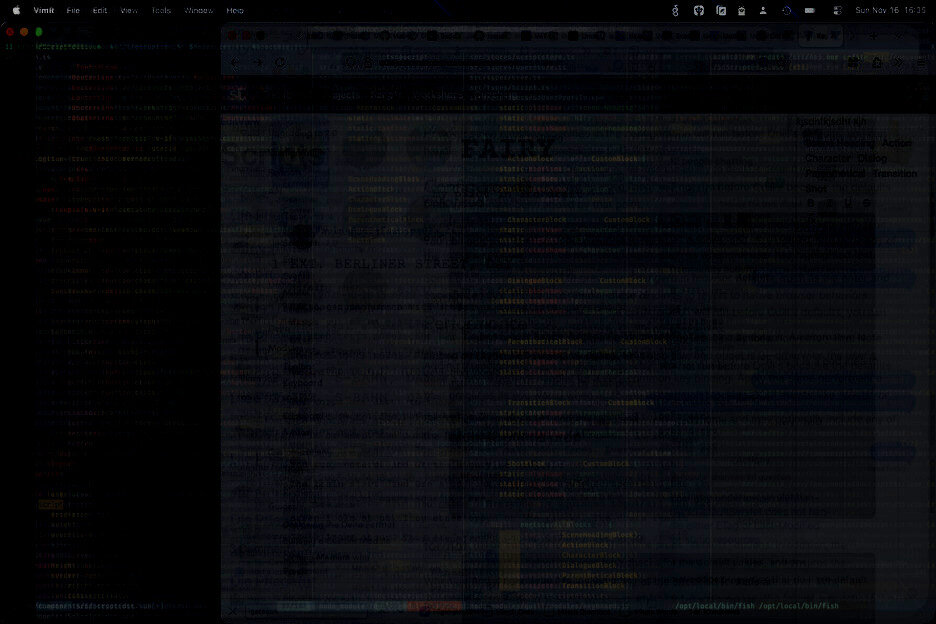Open the View menu
Image resolution: width=936 pixels, height=624 pixels.
129,10
